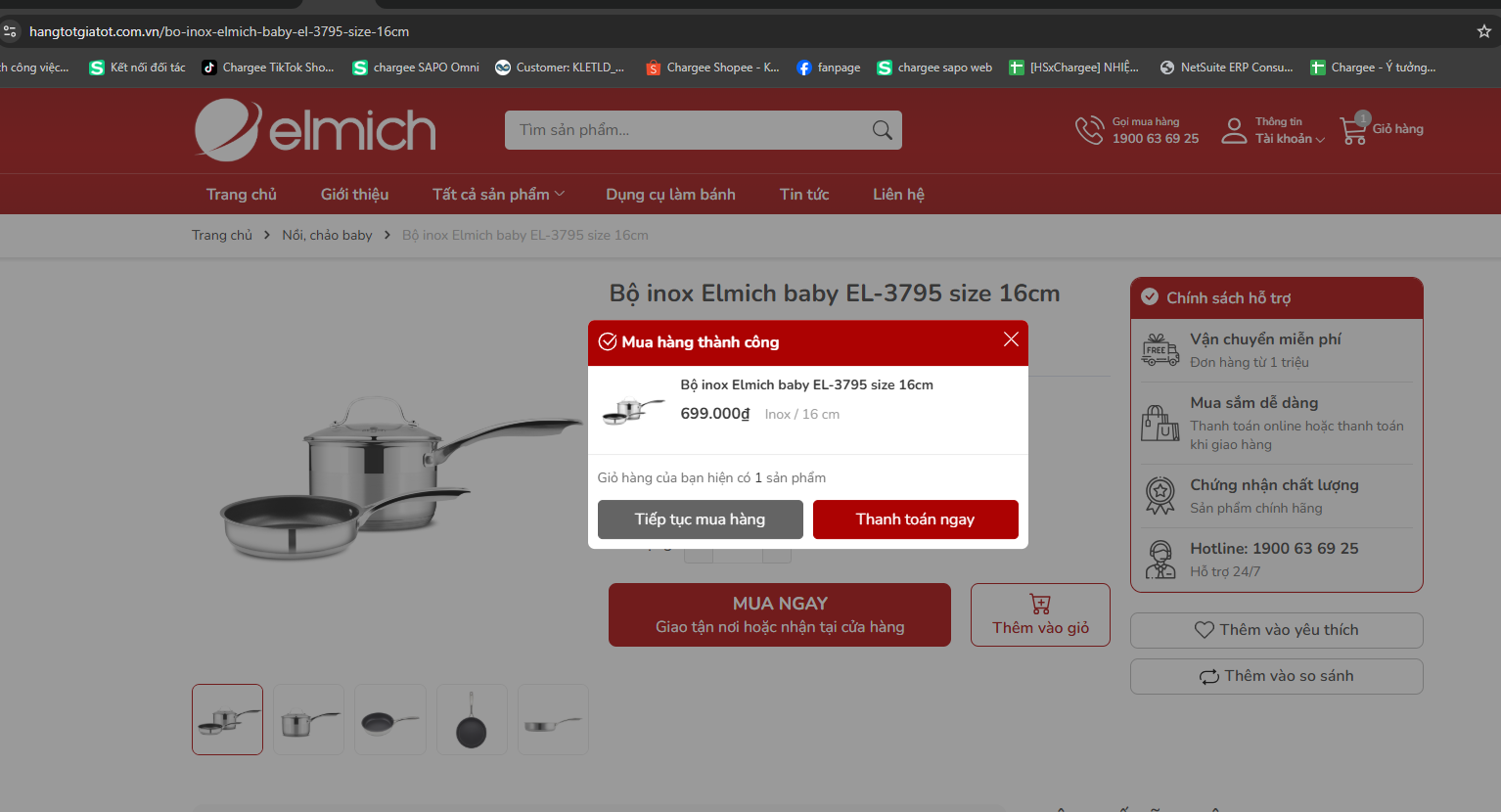Go to Tin tức menu item

[x=804, y=195]
